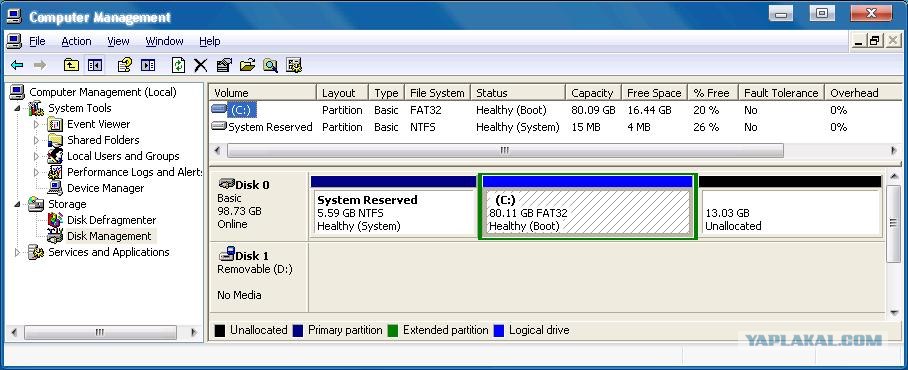Toggle the Show/Hide Console Tree icon

(x=94, y=65)
